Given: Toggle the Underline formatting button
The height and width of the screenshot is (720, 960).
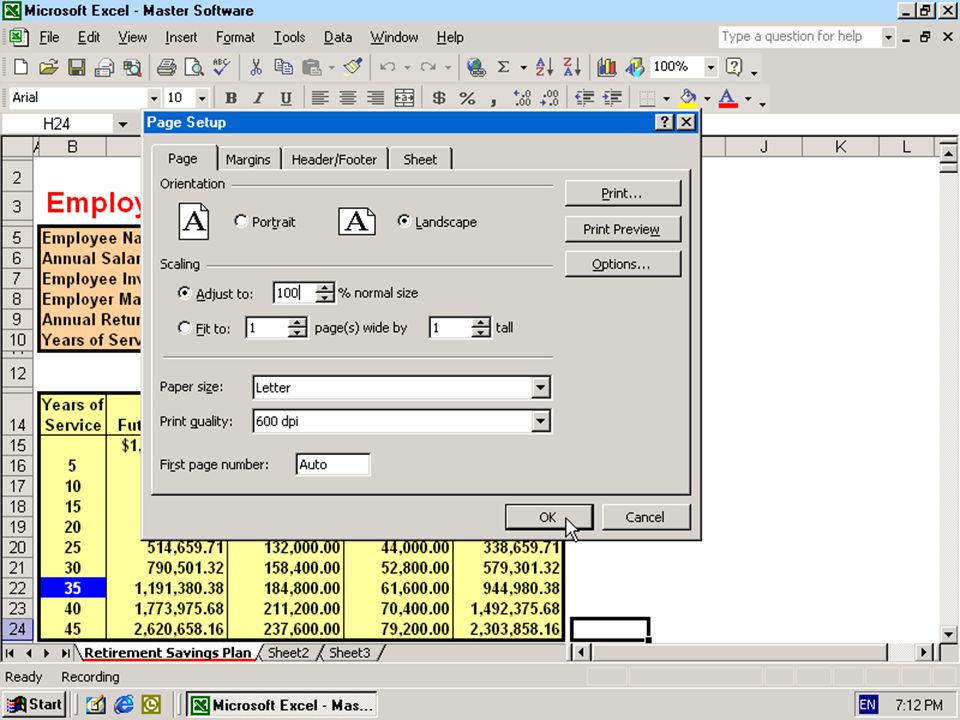Looking at the screenshot, I should coord(286,98).
